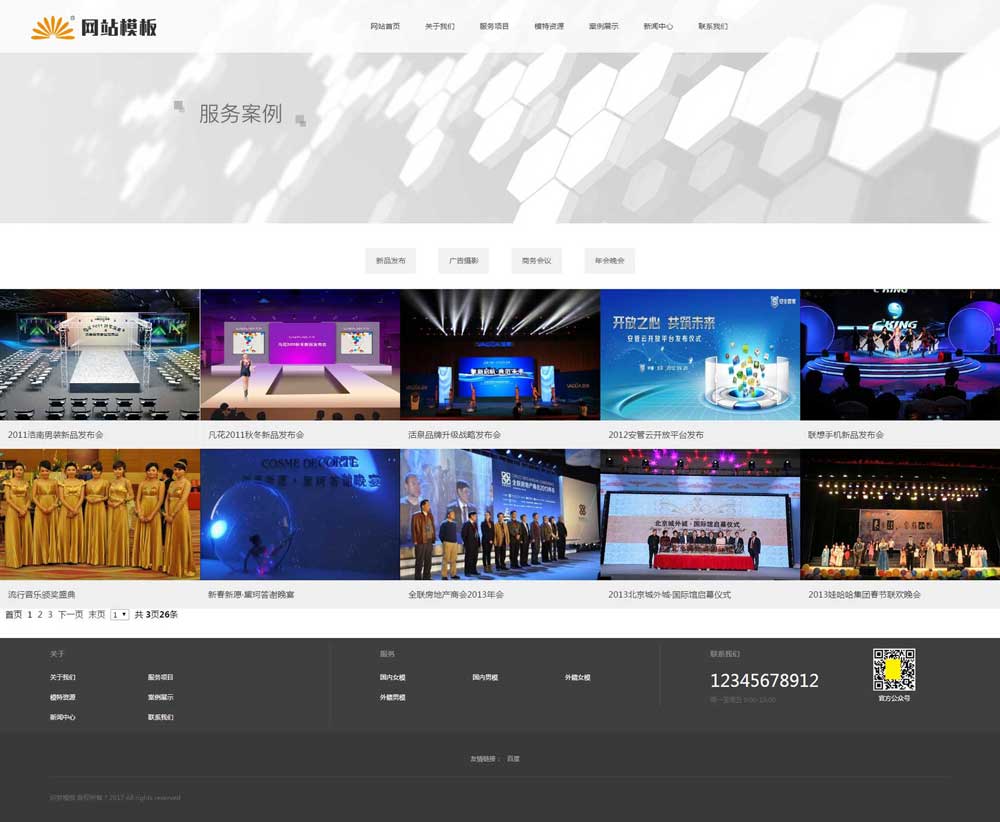Switch to the 广告摄影 category tab
This screenshot has width=1000, height=822.
[x=463, y=261]
